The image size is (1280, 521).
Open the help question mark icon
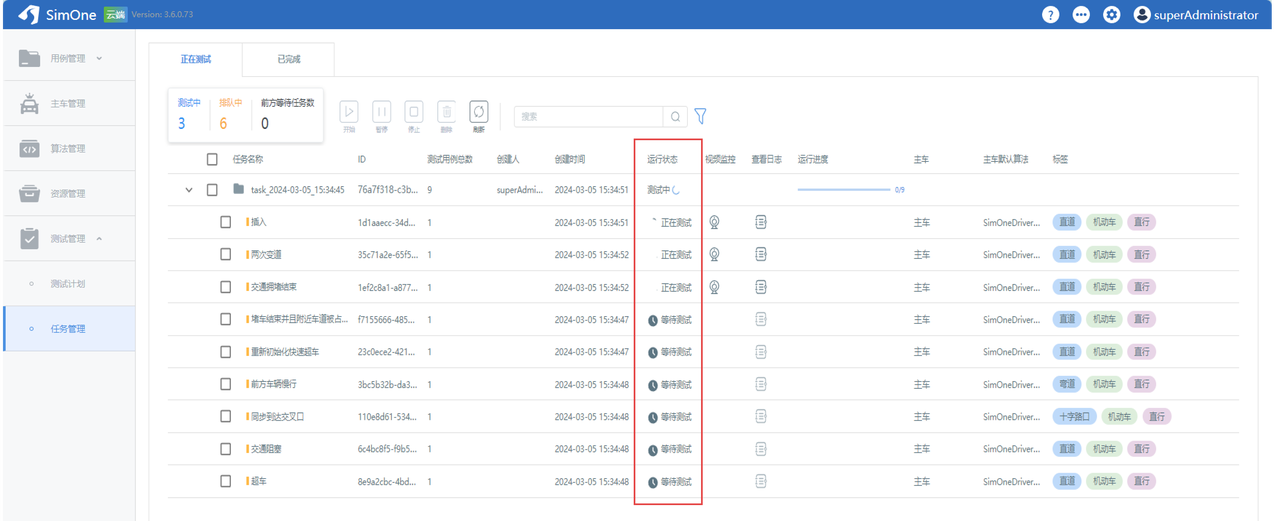point(1050,15)
